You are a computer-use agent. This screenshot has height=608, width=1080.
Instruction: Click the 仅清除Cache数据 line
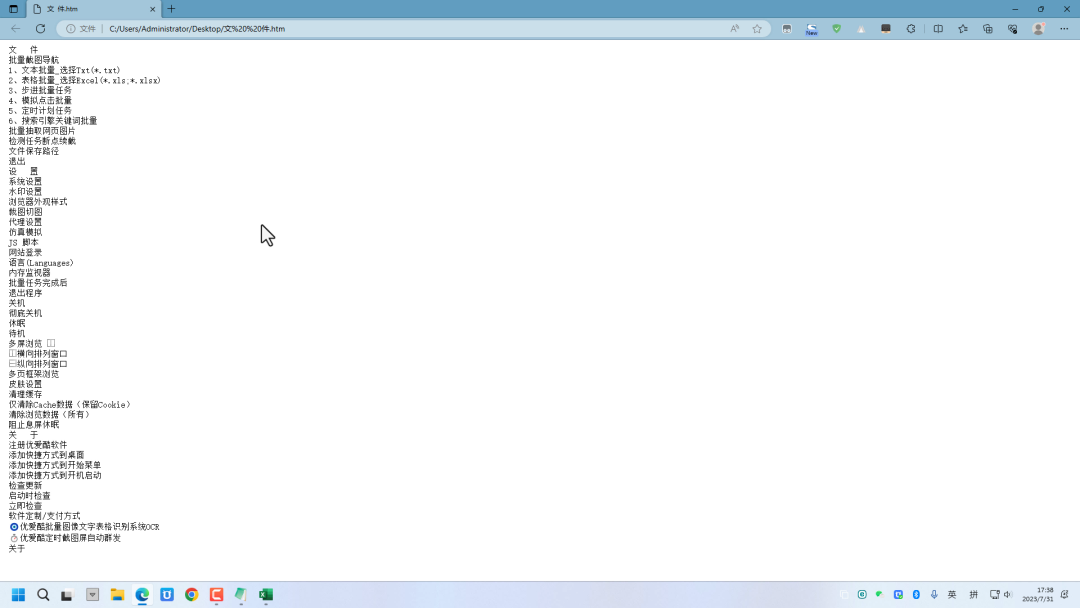(x=70, y=404)
